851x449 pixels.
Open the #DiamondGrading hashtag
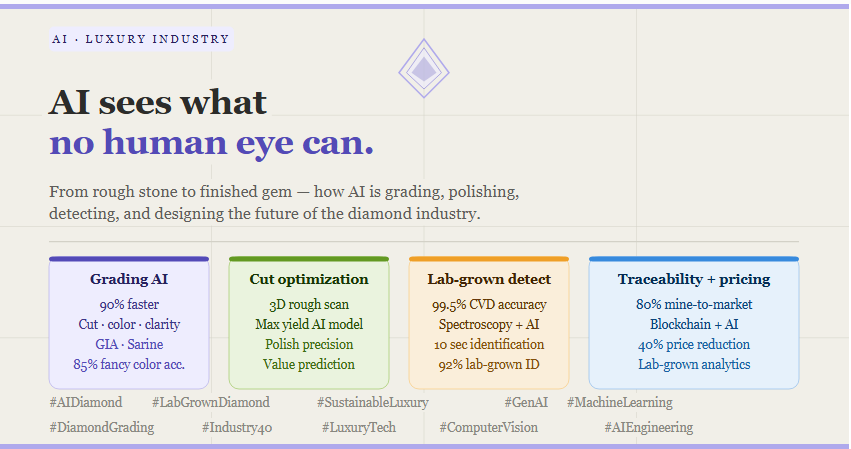(x=101, y=427)
